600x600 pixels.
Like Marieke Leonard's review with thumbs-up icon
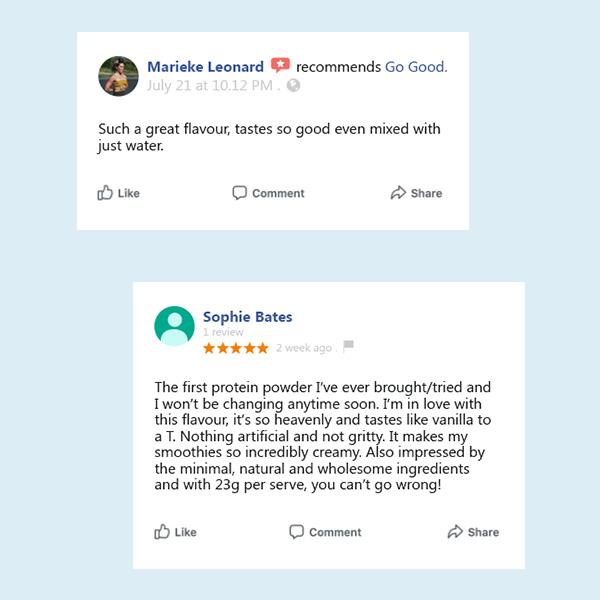point(105,193)
